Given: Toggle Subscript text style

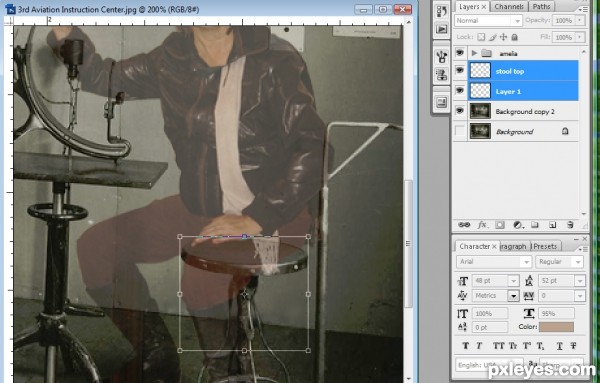Looking at the screenshot, I should point(540,346).
